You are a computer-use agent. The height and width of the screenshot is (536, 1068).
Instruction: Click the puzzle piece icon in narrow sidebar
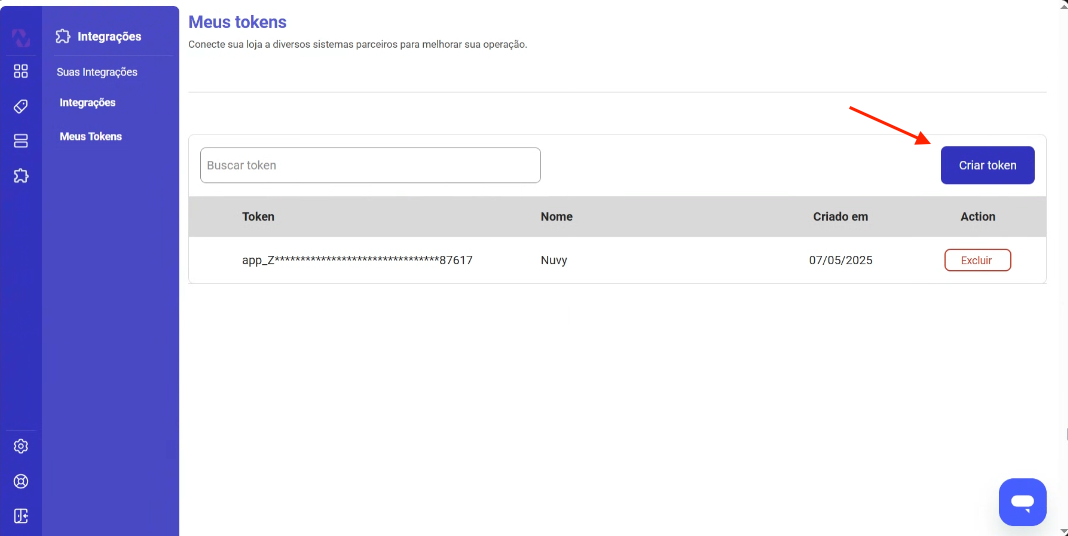click(21, 176)
